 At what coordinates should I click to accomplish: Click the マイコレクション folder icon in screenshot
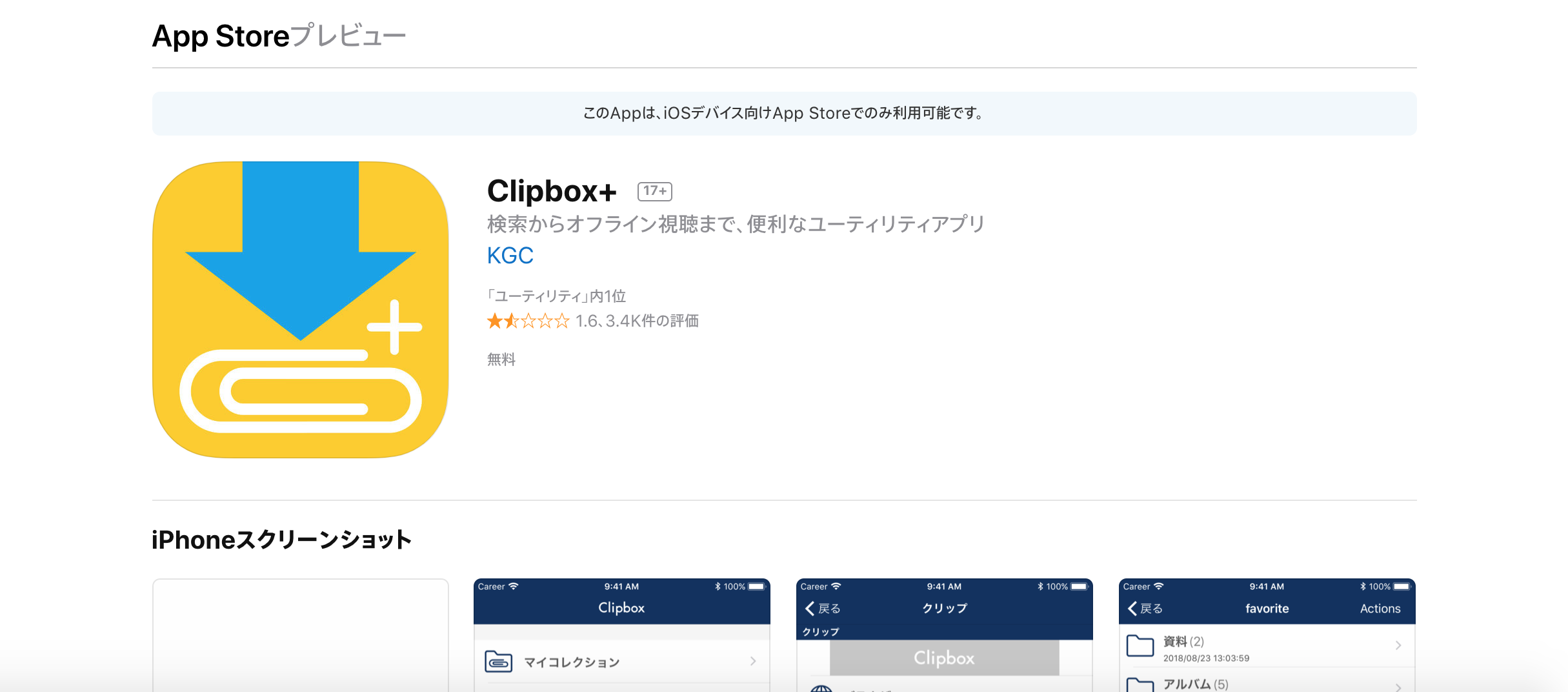tap(498, 662)
